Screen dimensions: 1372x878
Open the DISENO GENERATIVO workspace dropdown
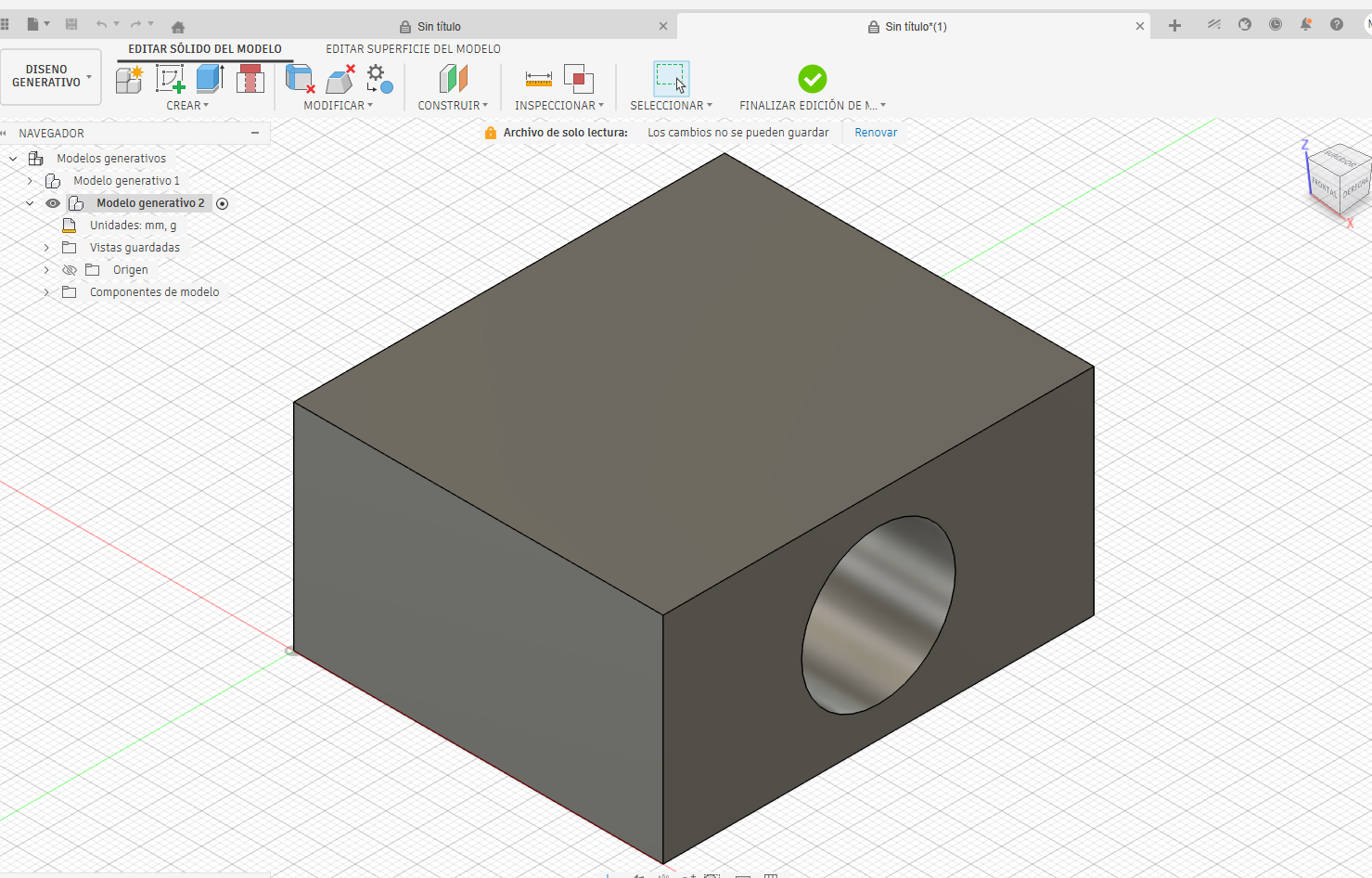click(x=51, y=76)
